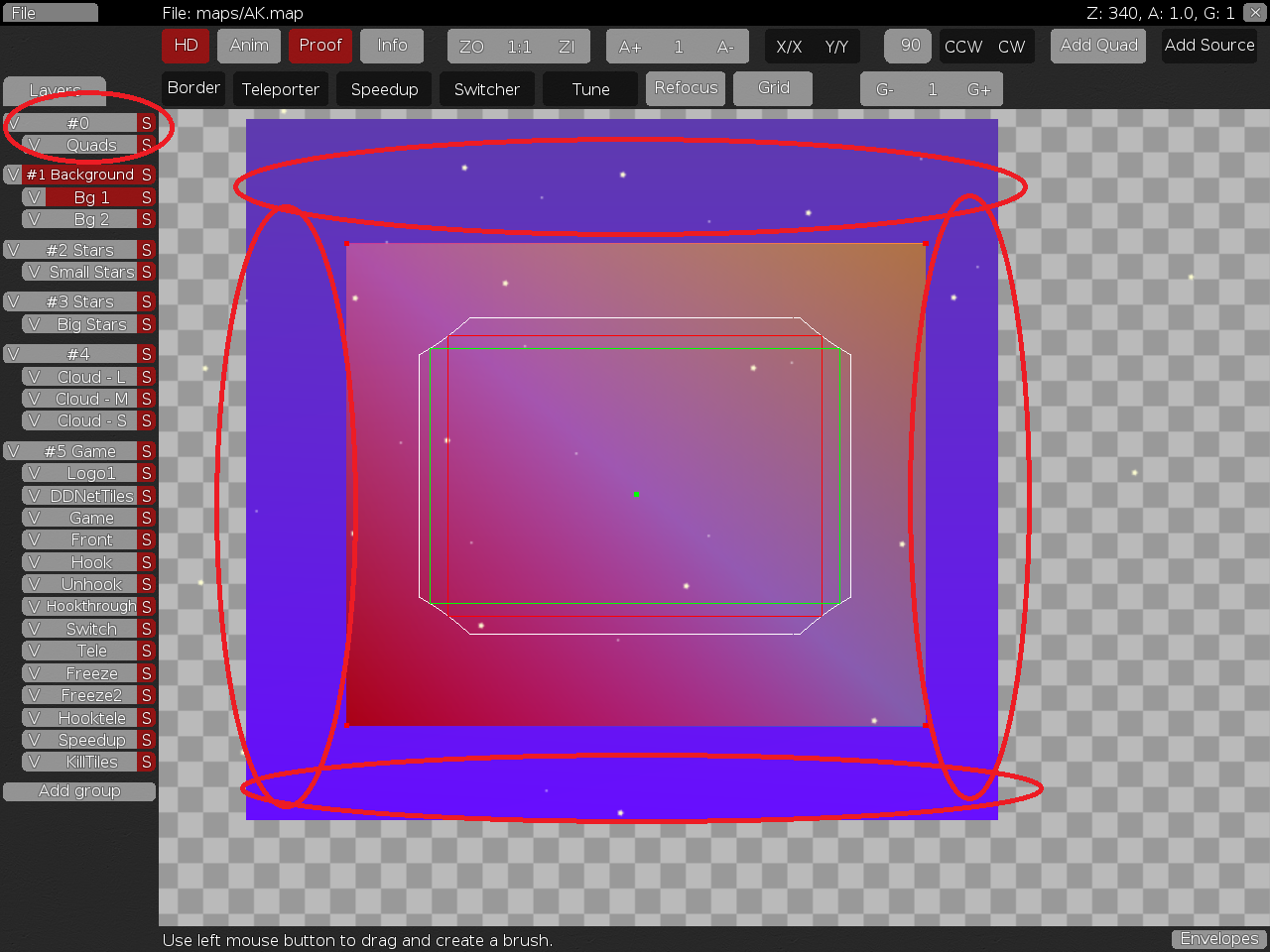
Task: Open the File menu
Action: (x=50, y=13)
